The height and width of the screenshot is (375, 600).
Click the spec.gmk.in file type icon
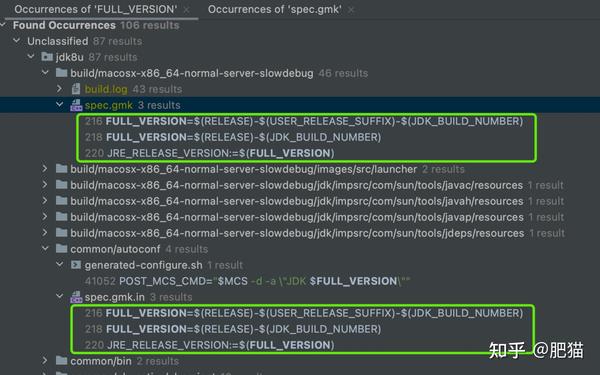pyautogui.click(x=76, y=297)
